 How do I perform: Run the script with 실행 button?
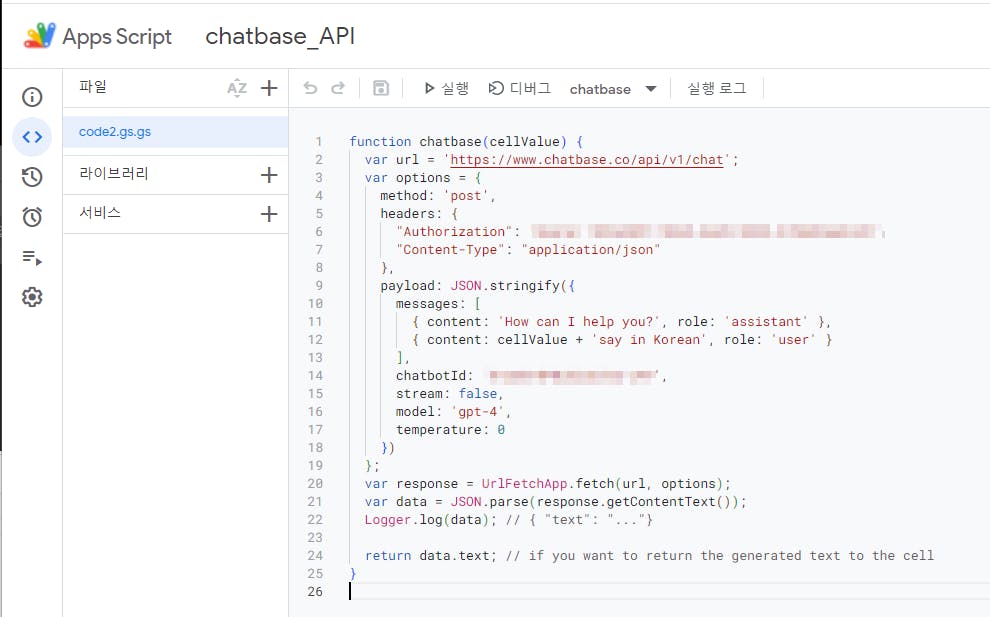pyautogui.click(x=446, y=88)
